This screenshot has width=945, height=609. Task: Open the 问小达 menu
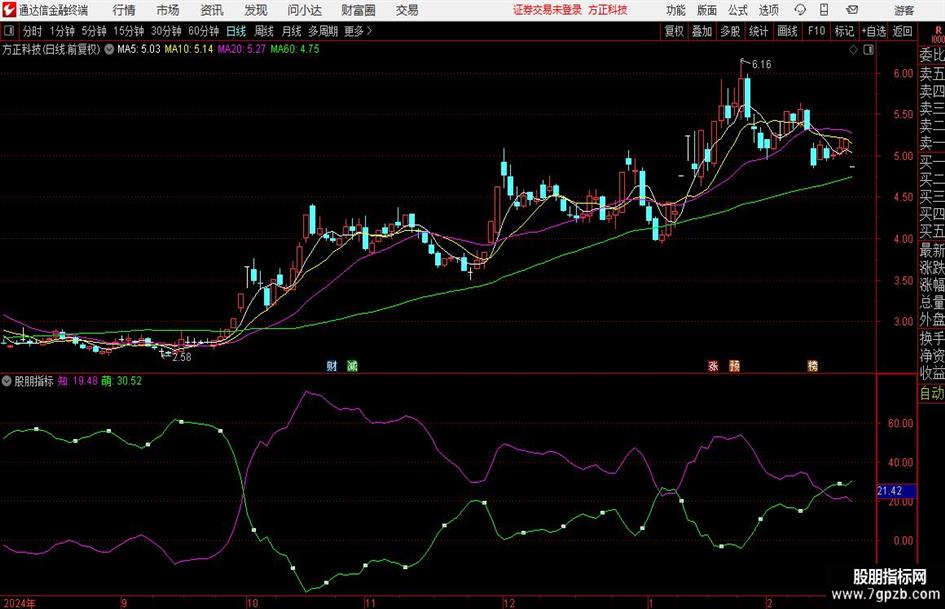tap(305, 10)
